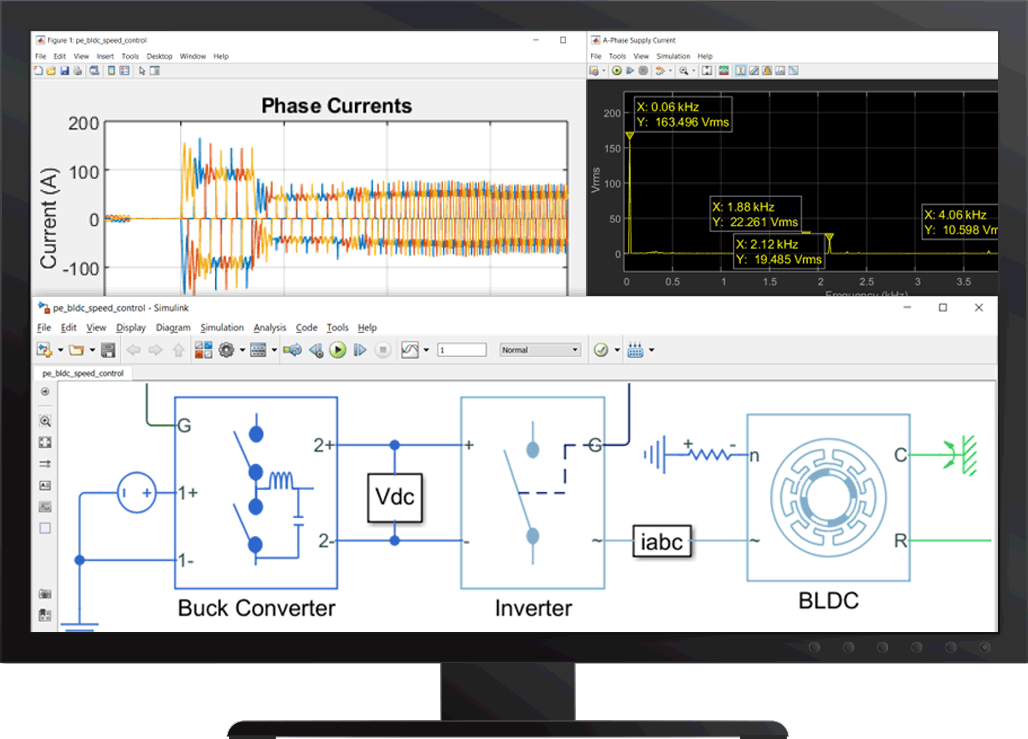The image size is (1028, 739).
Task: Click the simulation stop time input field
Action: point(462,350)
